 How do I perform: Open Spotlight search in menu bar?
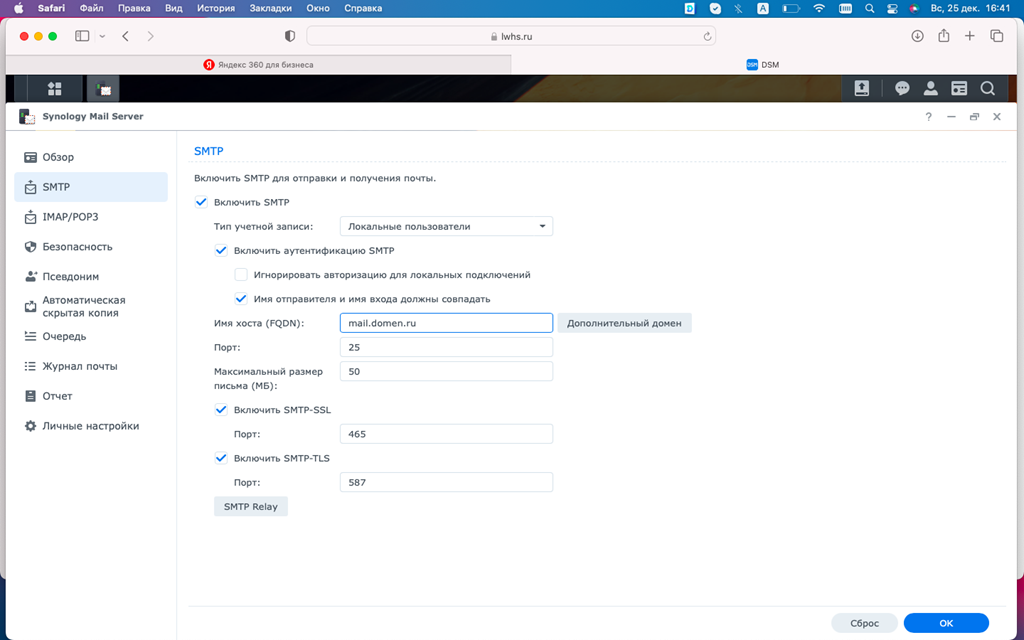[x=869, y=8]
